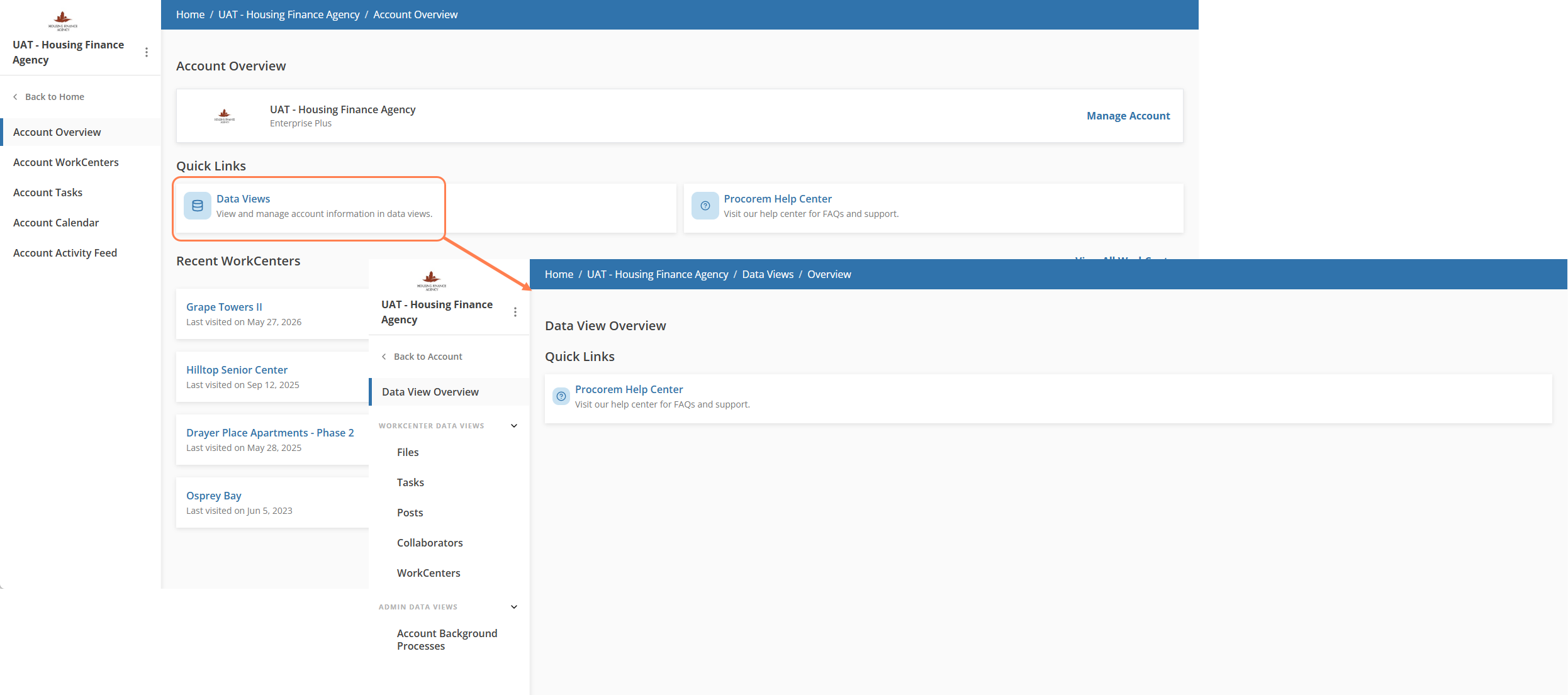The width and height of the screenshot is (1568, 695).
Task: Click agency logo atop Data Views sidebar
Action: tap(432, 281)
